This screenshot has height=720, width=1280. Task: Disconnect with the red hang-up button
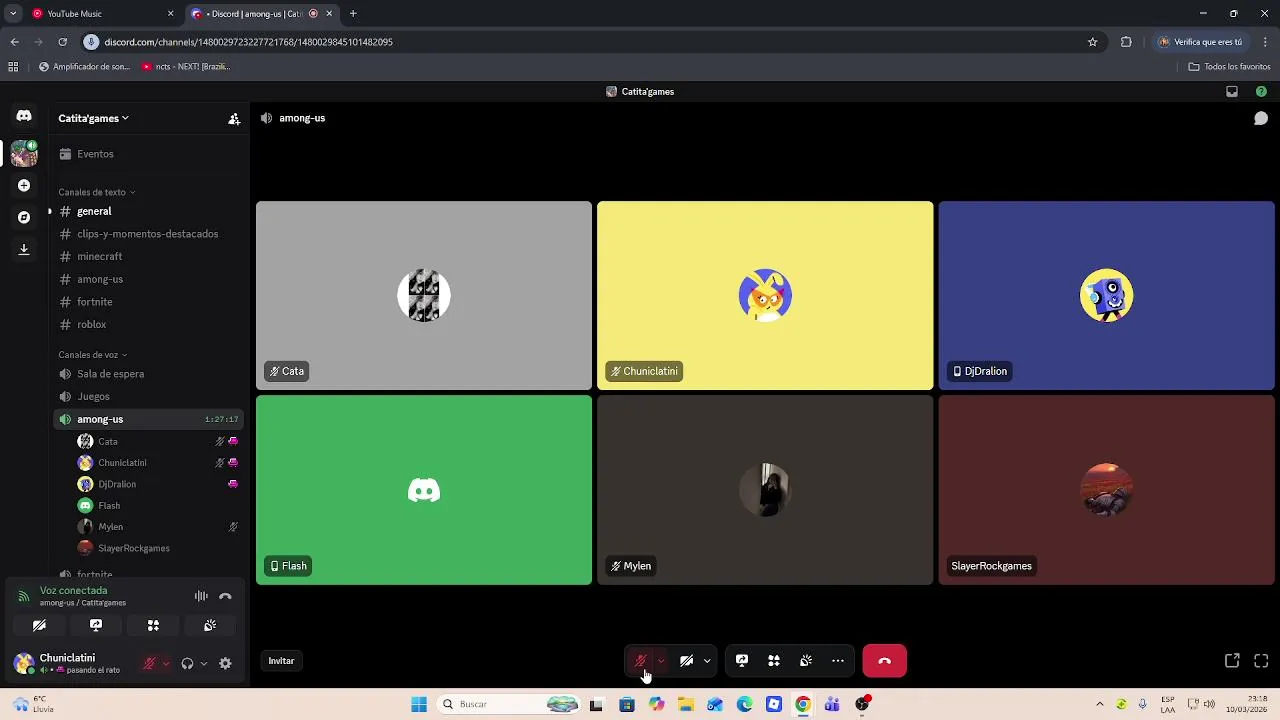[x=884, y=661]
